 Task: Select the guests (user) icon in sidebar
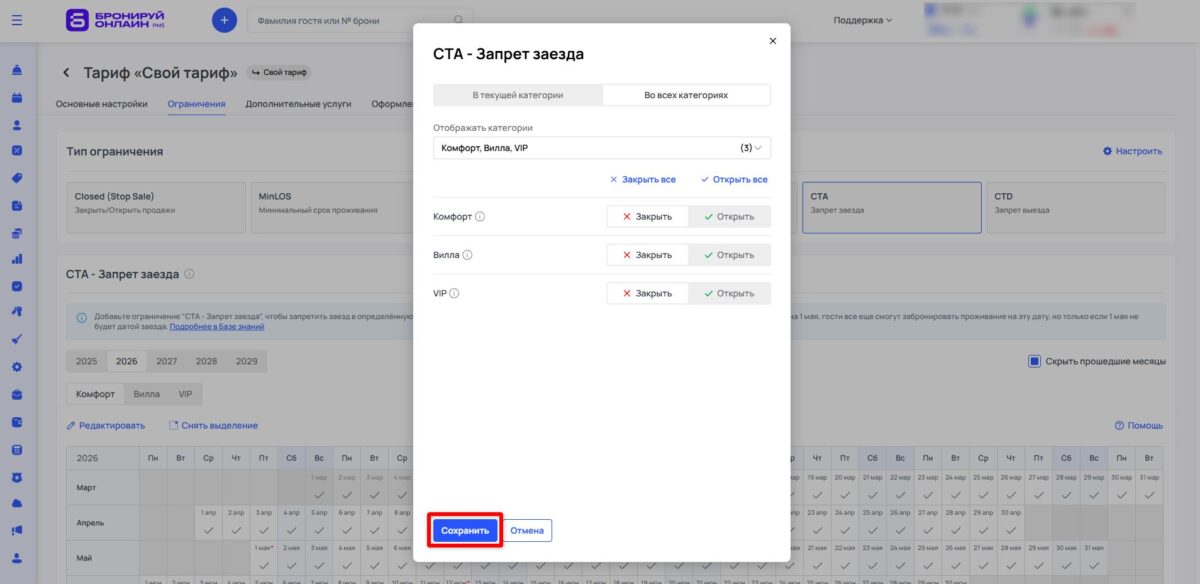[16, 124]
